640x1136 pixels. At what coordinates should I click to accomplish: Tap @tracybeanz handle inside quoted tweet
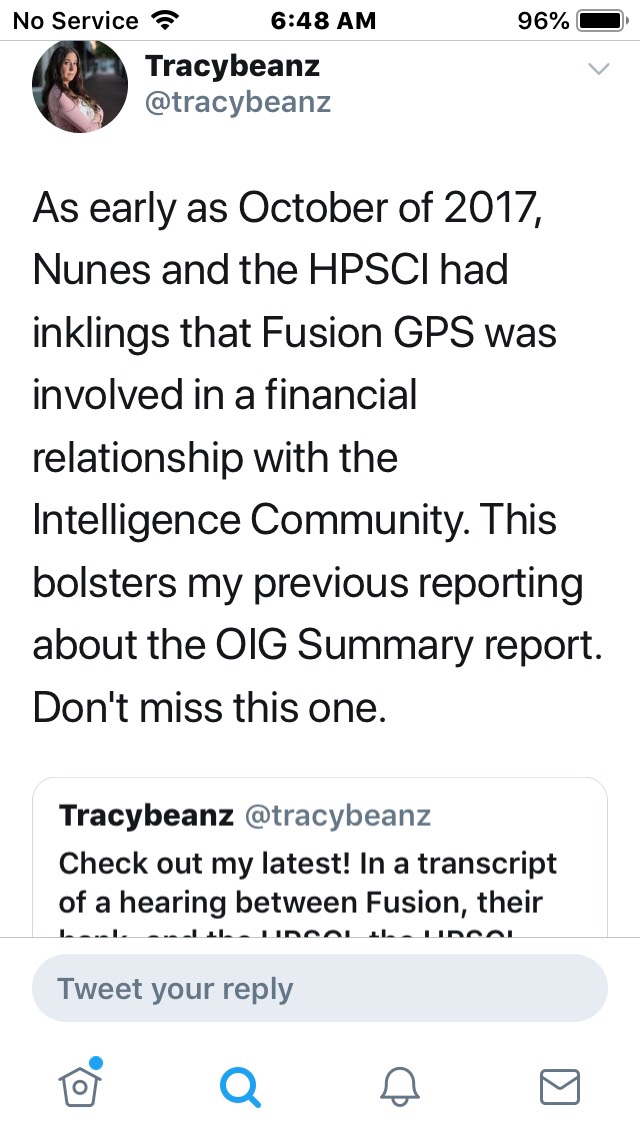[x=337, y=816]
